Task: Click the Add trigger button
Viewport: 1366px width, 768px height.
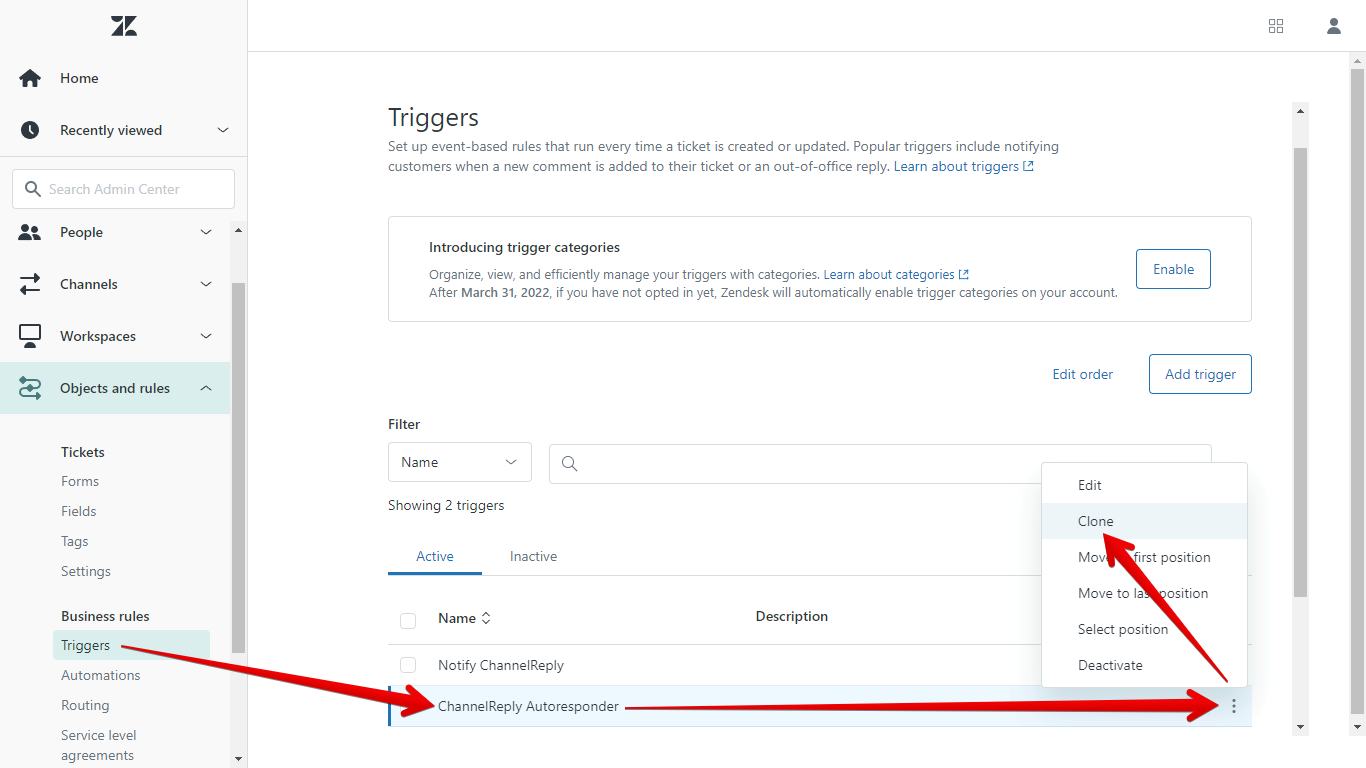Action: (1200, 374)
